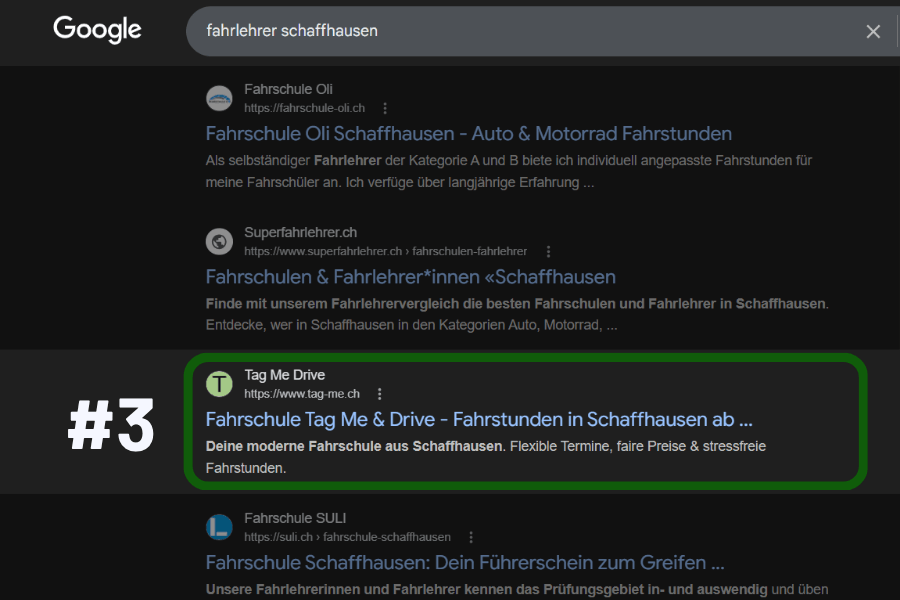Click the Google logo
This screenshot has height=600, width=900.
point(97,29)
